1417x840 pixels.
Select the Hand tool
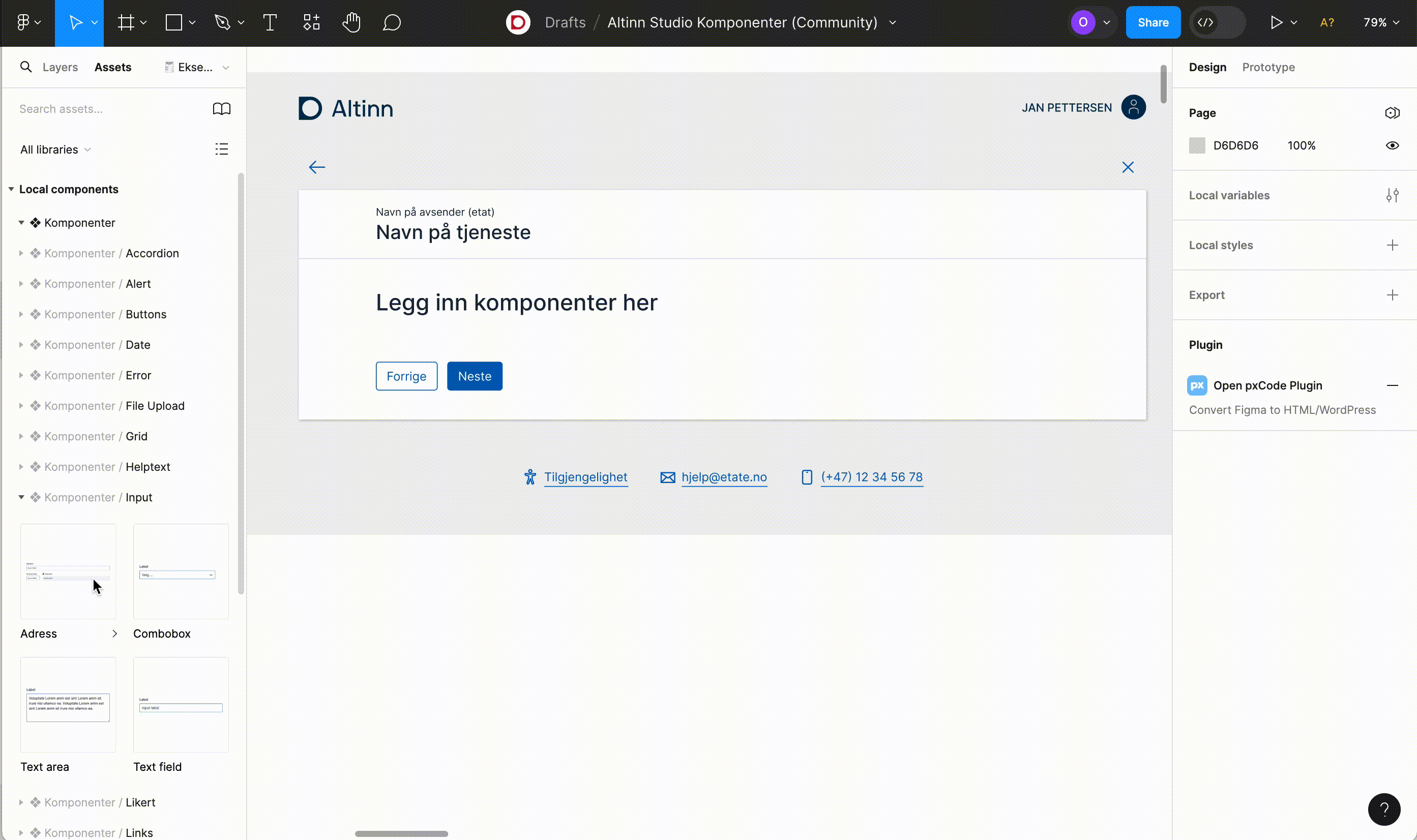[x=351, y=23]
